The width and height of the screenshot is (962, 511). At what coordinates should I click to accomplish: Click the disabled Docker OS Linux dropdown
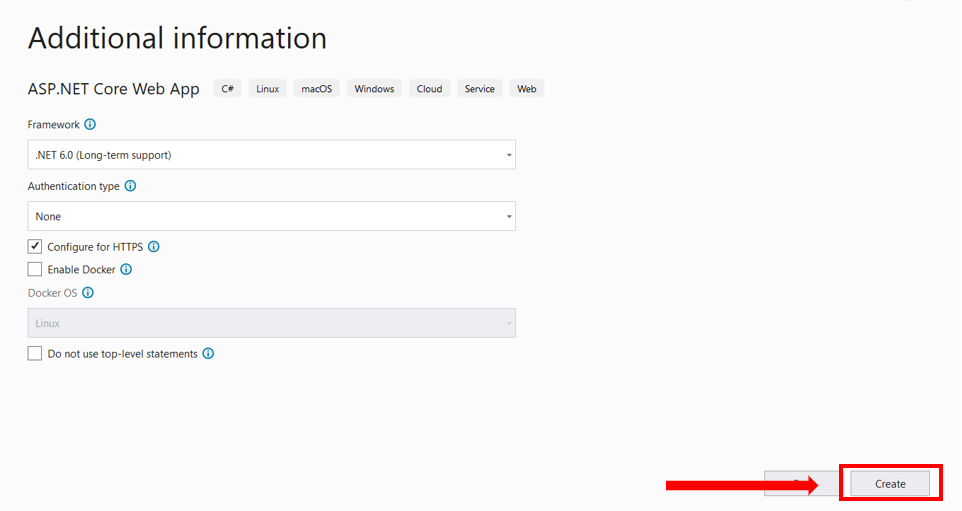pyautogui.click(x=271, y=323)
